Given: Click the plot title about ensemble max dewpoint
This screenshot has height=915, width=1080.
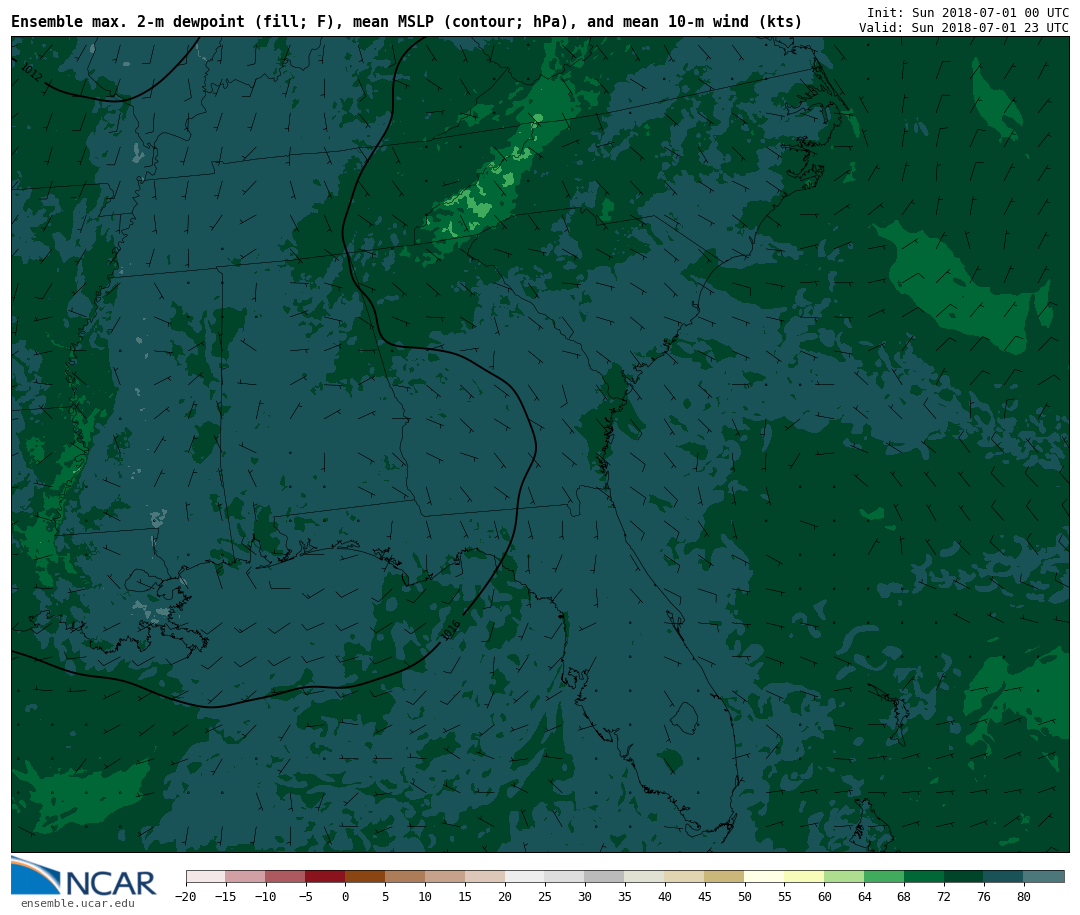Looking at the screenshot, I should tap(406, 22).
